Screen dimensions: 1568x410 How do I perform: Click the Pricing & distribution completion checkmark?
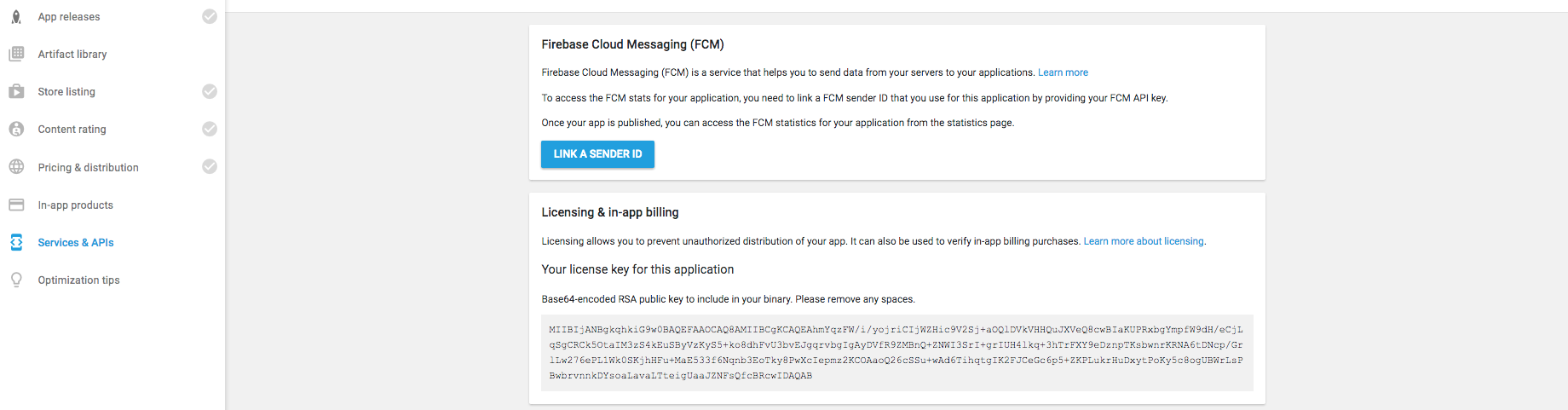point(209,166)
